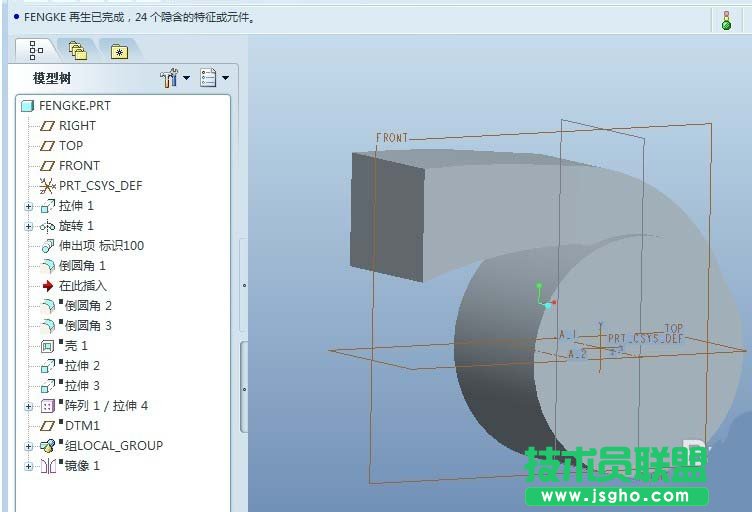Click the 镜像 1 mirror icon
The image size is (752, 512).
(48, 466)
